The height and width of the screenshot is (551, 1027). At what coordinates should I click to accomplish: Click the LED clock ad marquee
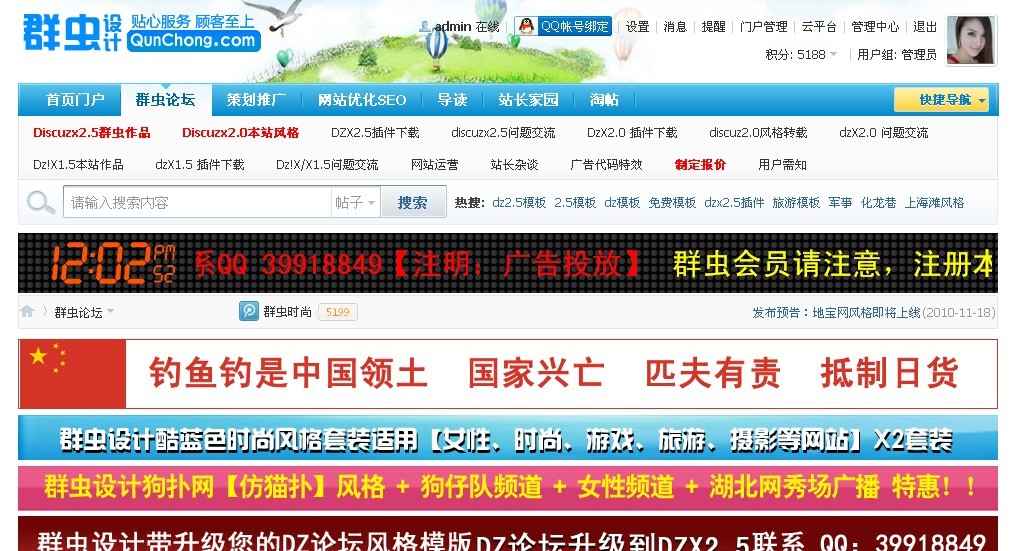[508, 263]
